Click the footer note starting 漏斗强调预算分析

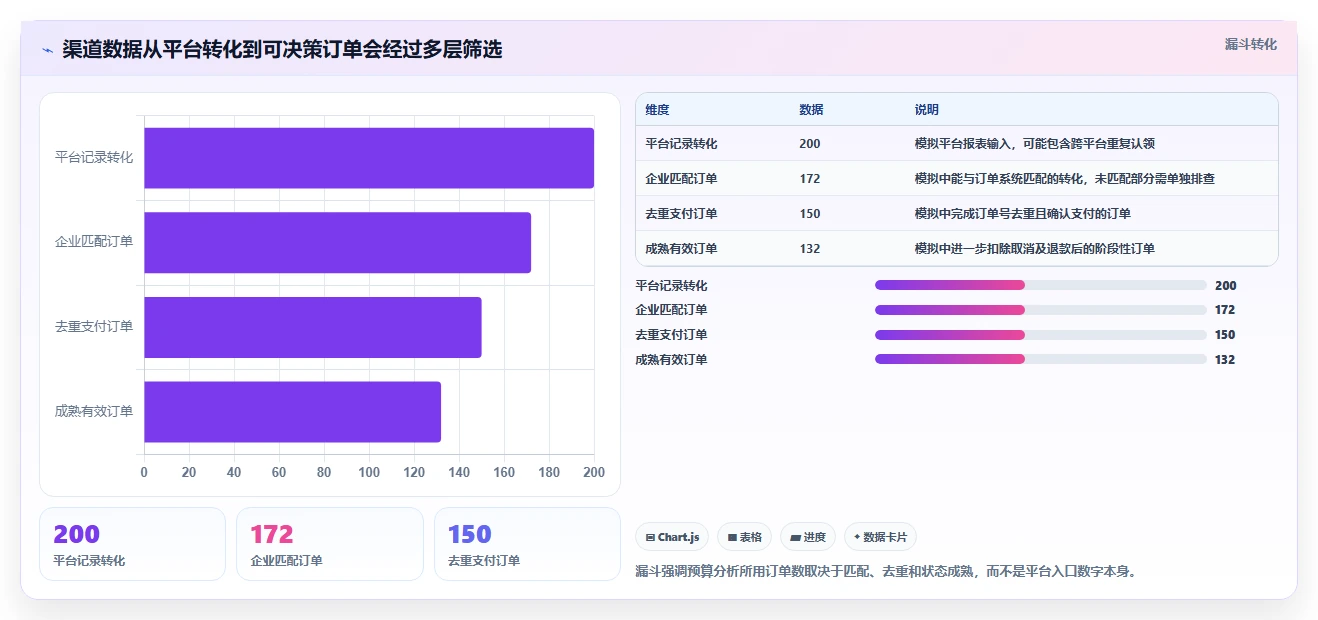point(886,572)
